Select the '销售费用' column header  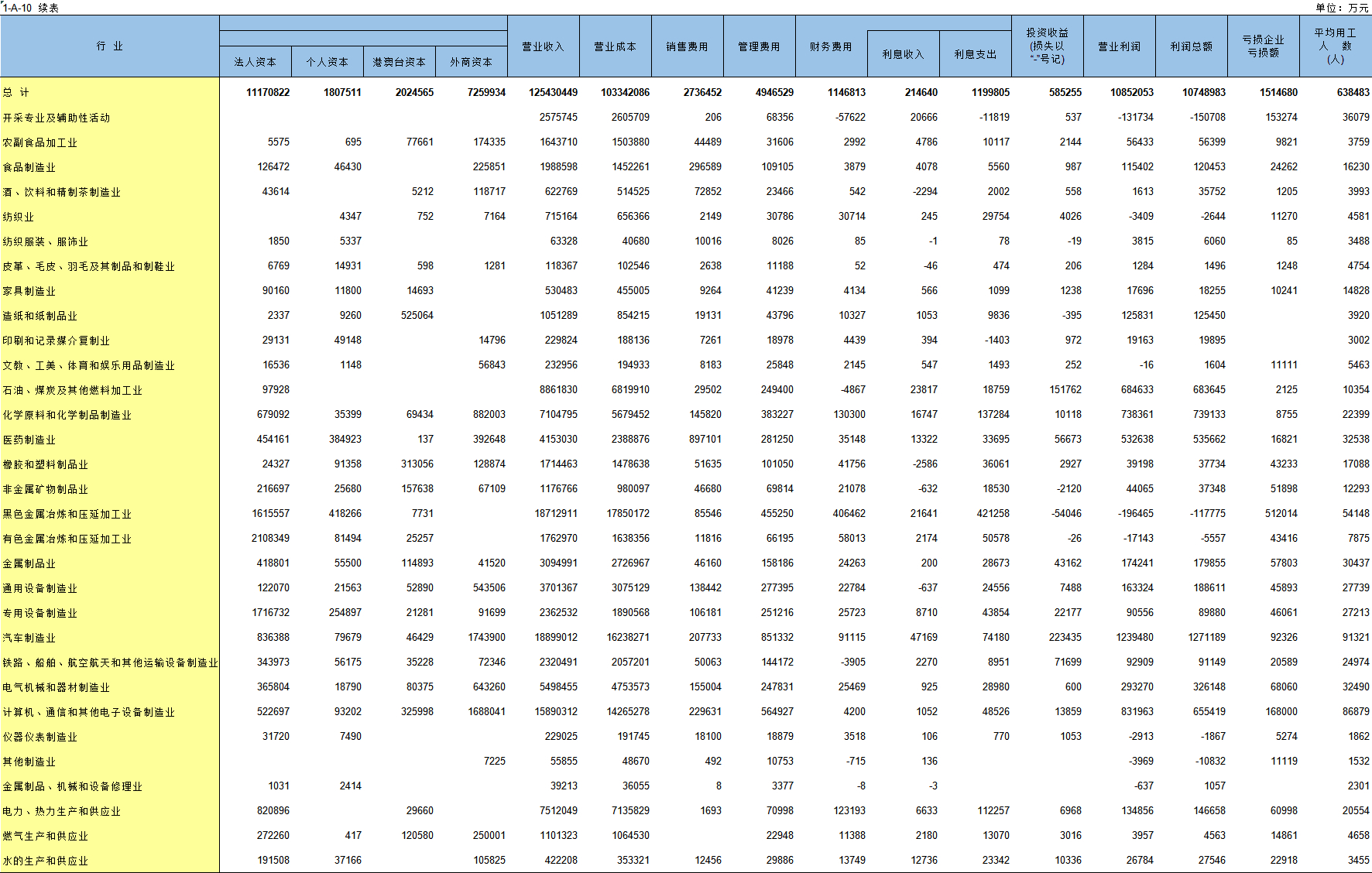click(688, 46)
